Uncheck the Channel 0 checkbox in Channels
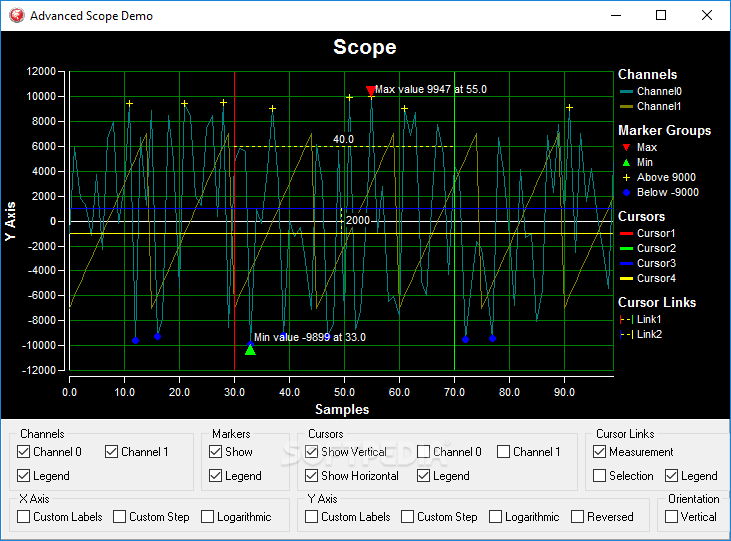Screen dimensions: 731x541 (x=23, y=451)
